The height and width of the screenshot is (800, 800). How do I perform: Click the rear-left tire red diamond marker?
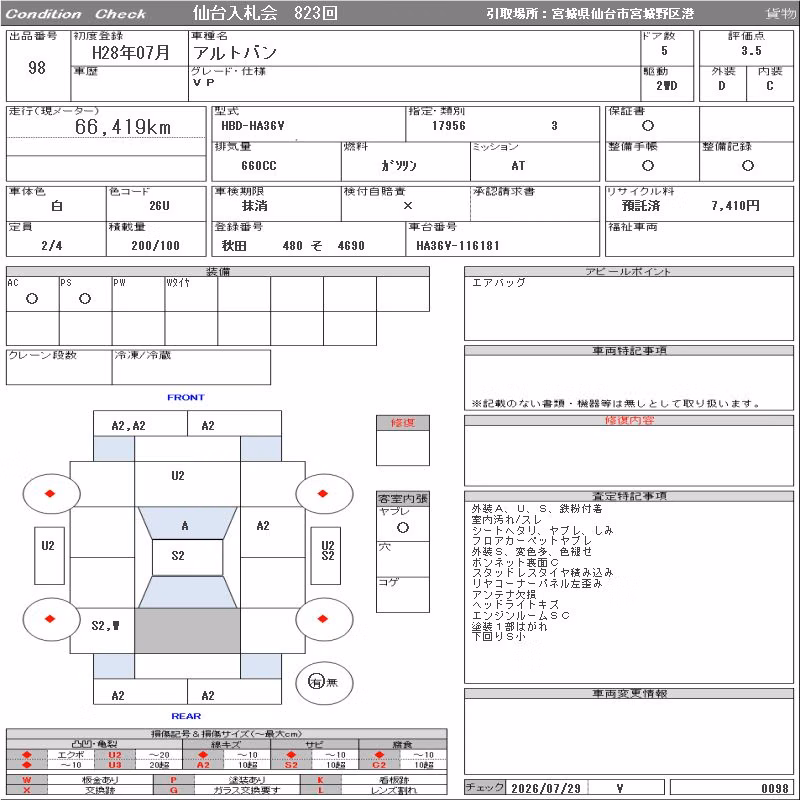click(50, 619)
